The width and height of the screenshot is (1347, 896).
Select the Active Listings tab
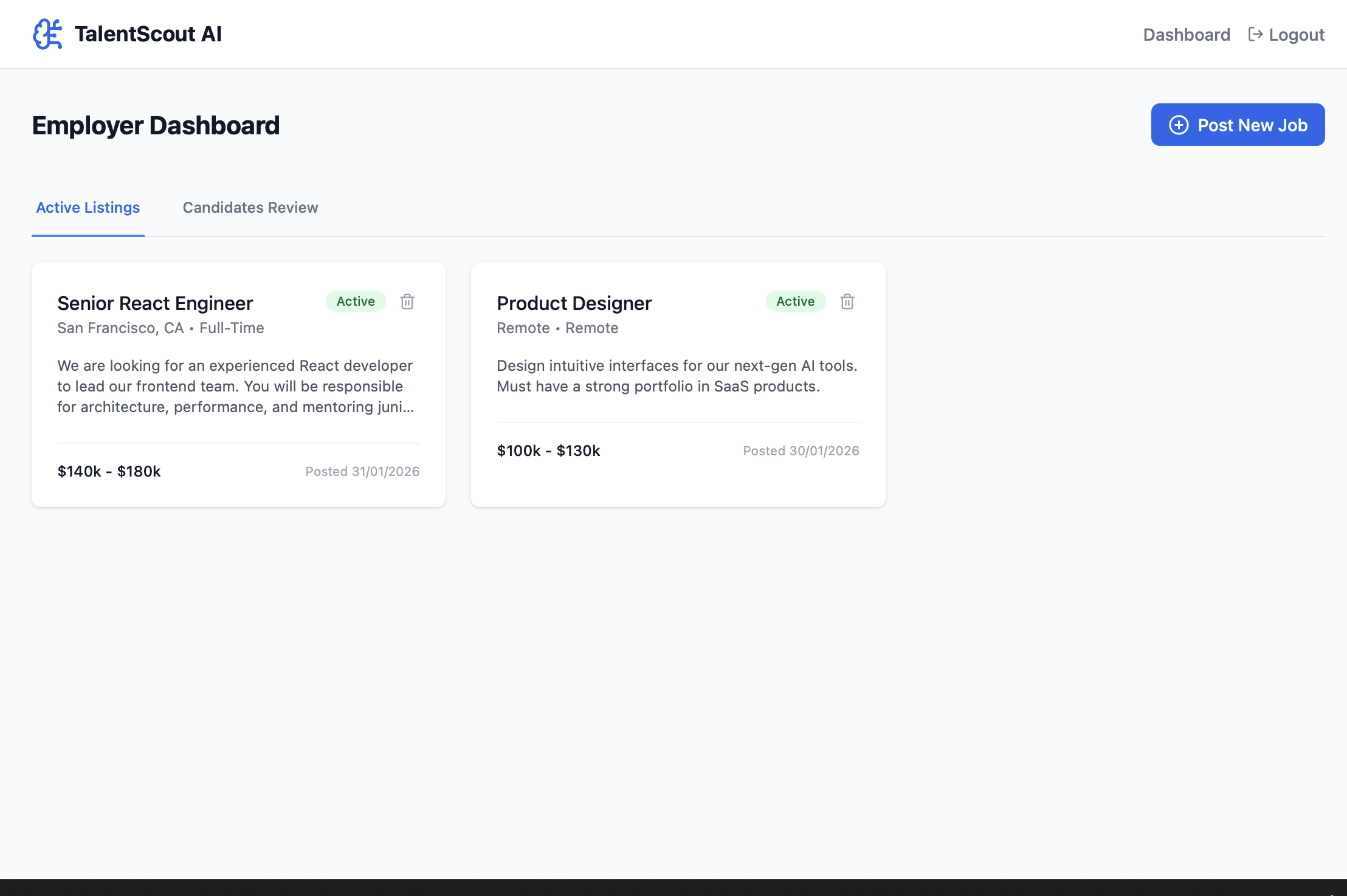(x=88, y=208)
